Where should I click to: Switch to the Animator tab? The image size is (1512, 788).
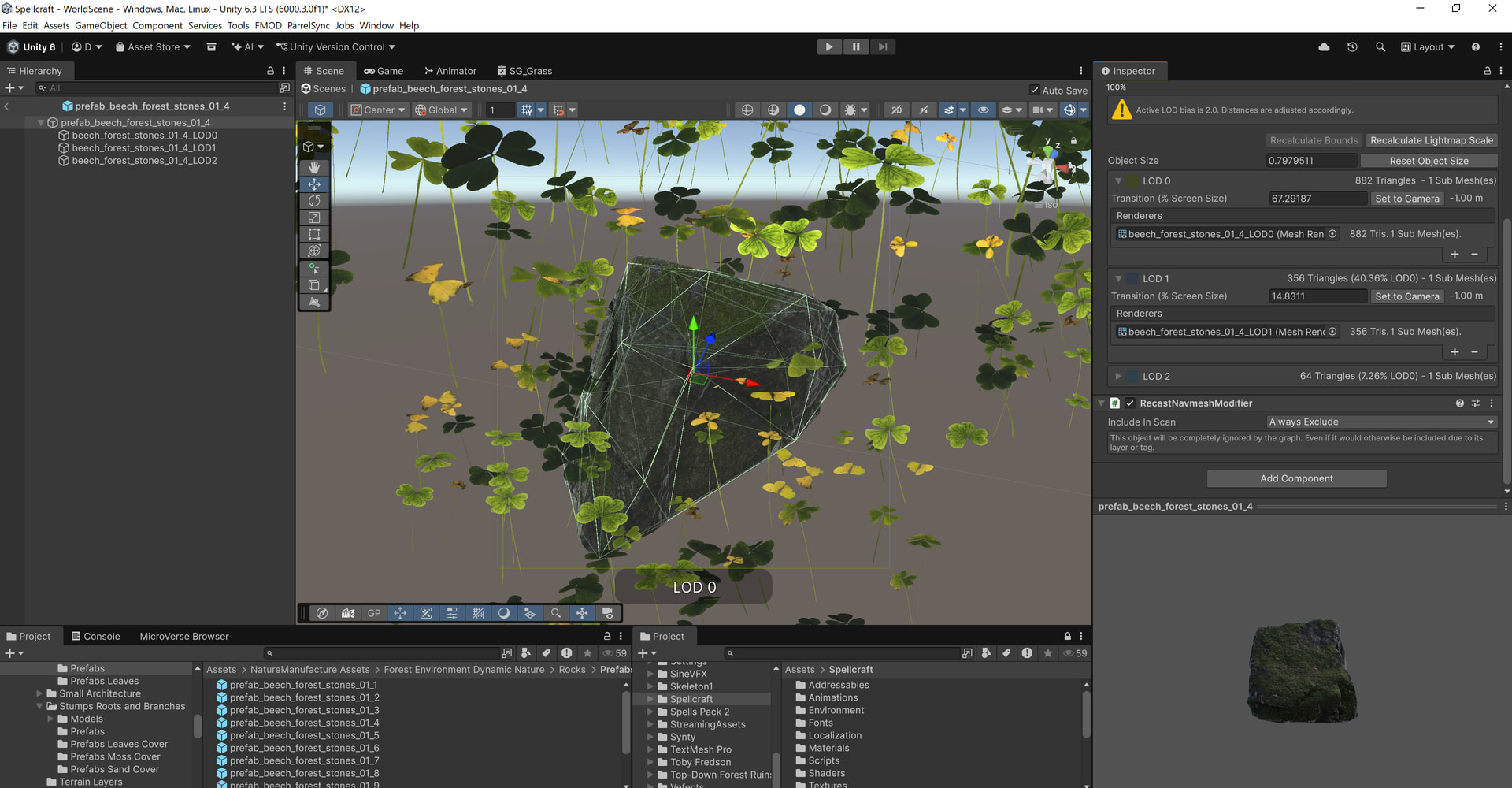pyautogui.click(x=450, y=71)
